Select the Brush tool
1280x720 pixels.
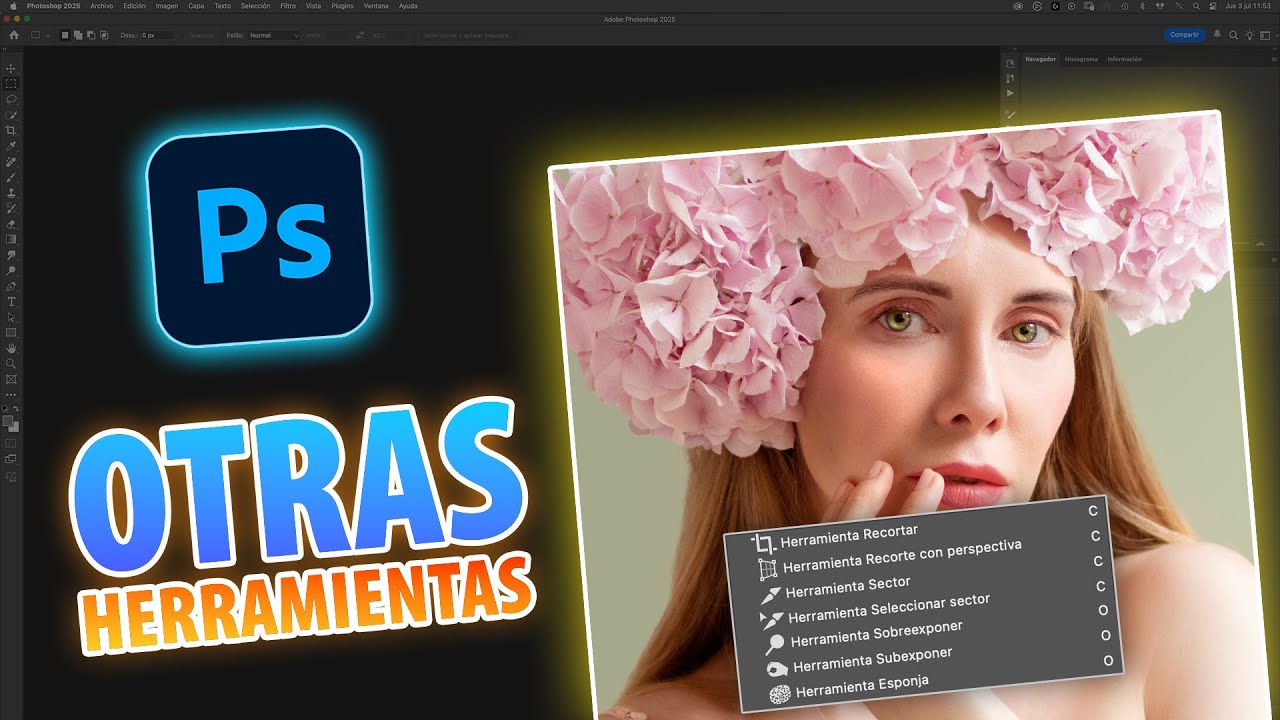coord(12,177)
